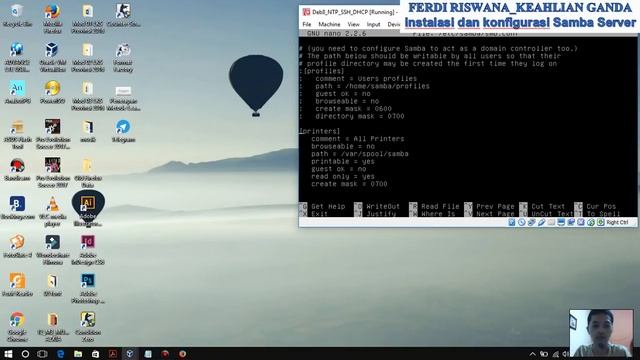Screen dimensions: 640x360
Task: Open the Devices menu in VirtualBox window
Action: click(394, 24)
